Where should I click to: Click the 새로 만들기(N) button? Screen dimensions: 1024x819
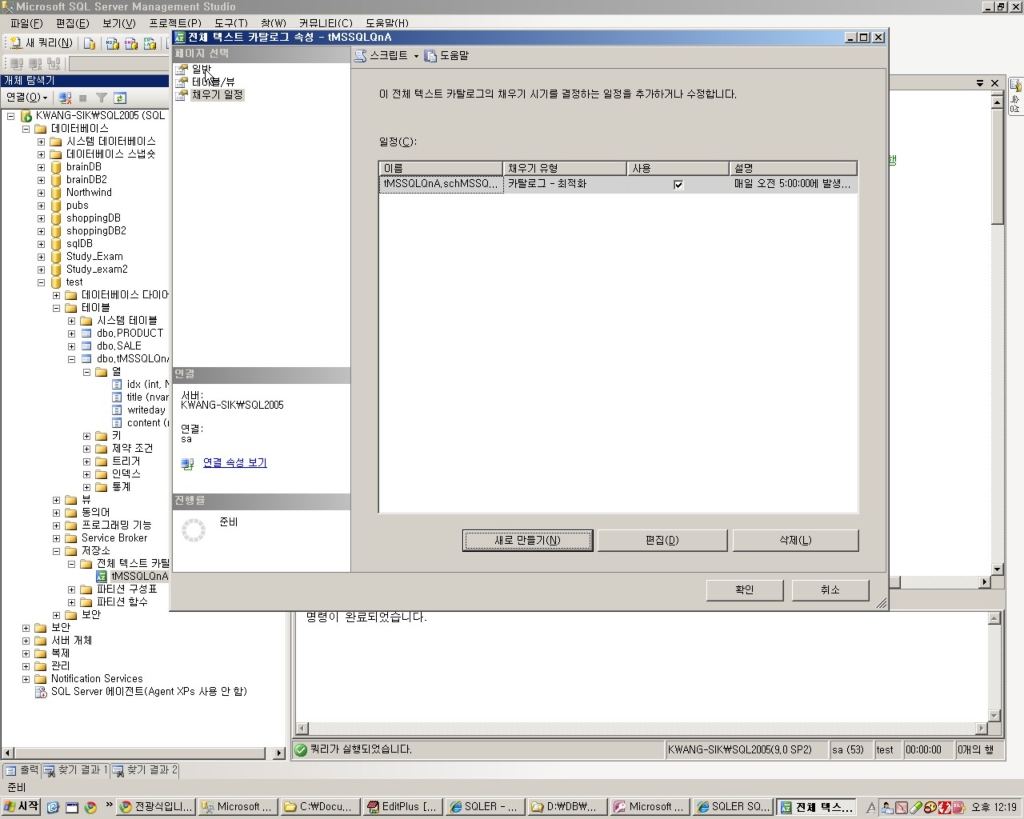tap(528, 540)
